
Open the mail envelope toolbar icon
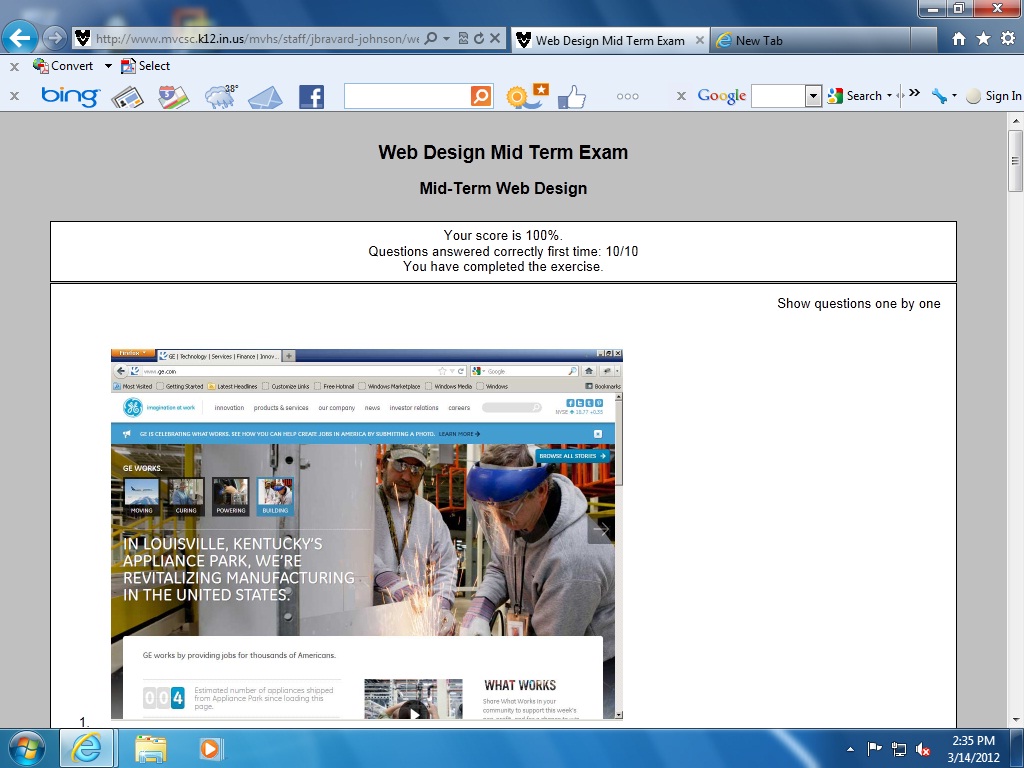(x=265, y=97)
